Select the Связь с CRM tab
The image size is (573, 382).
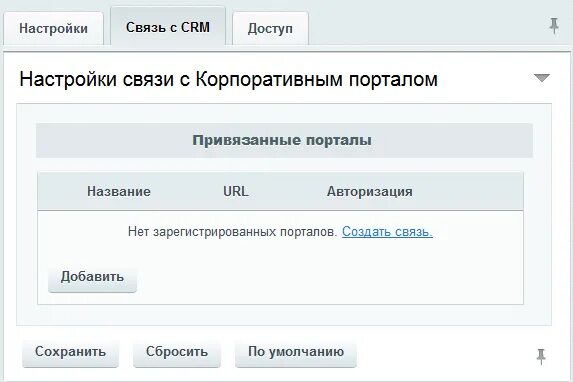coord(168,27)
